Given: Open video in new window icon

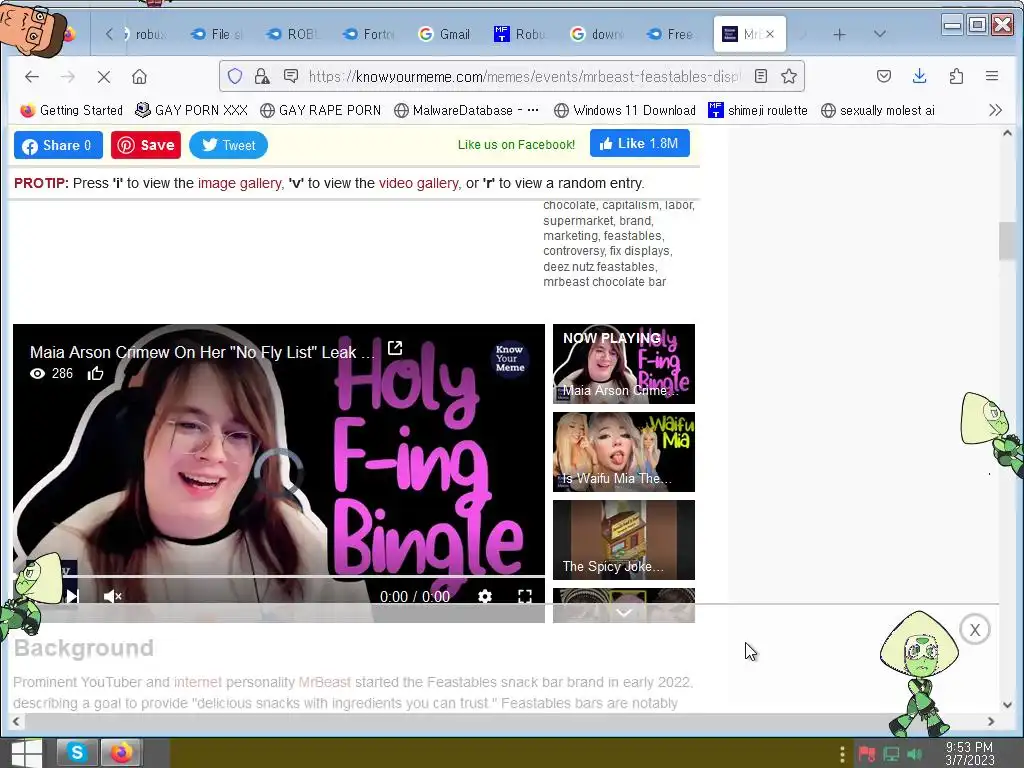Looking at the screenshot, I should [395, 348].
